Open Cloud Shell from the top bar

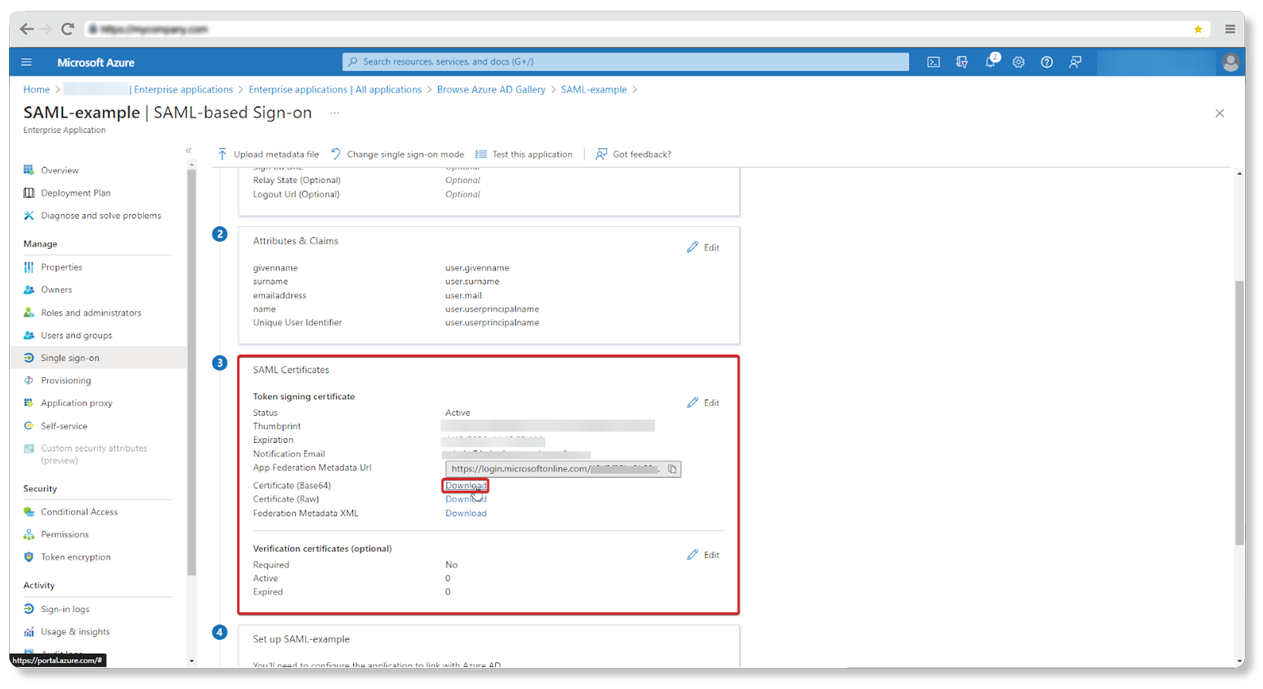click(933, 62)
